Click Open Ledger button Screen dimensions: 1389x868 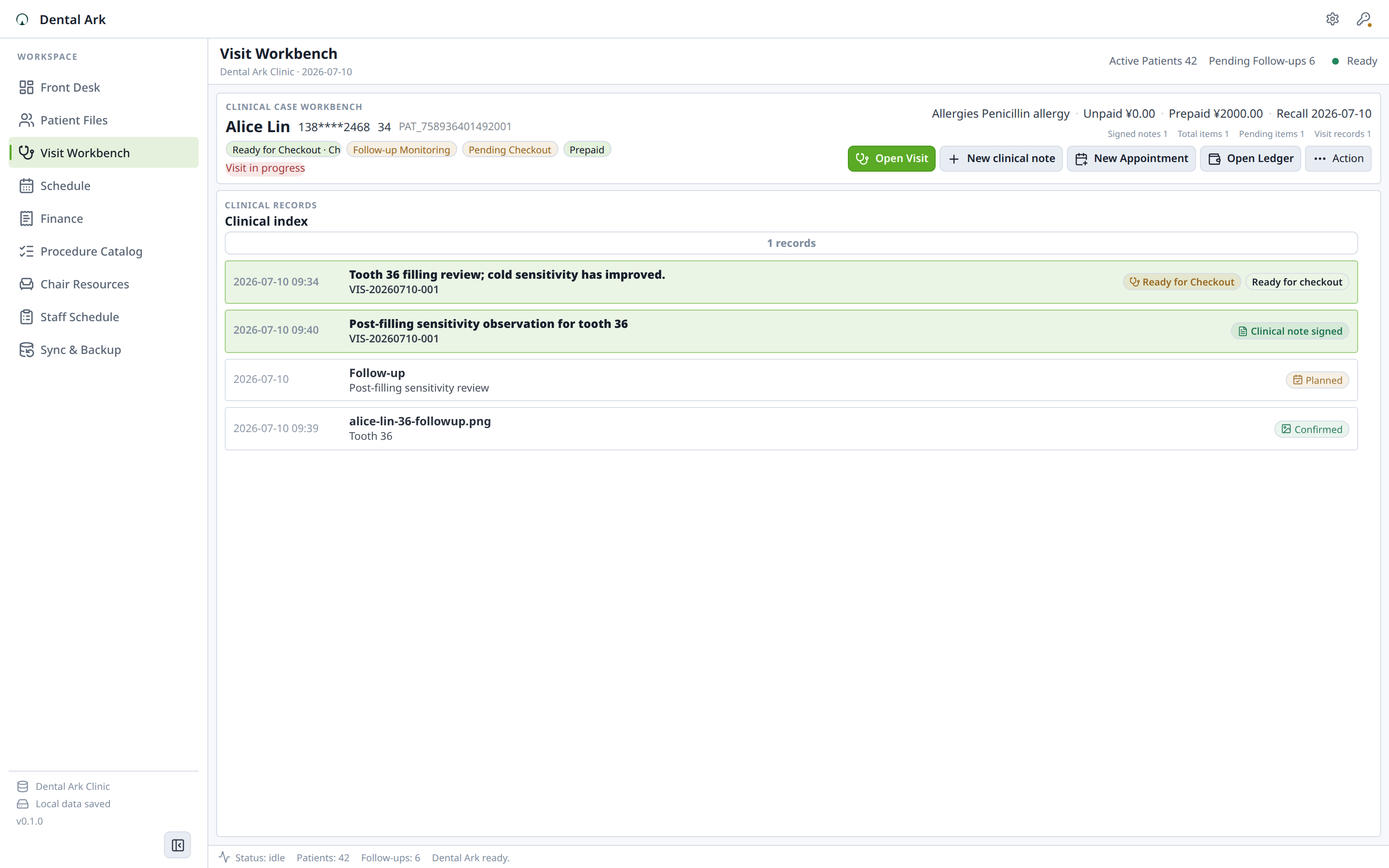(x=1250, y=159)
